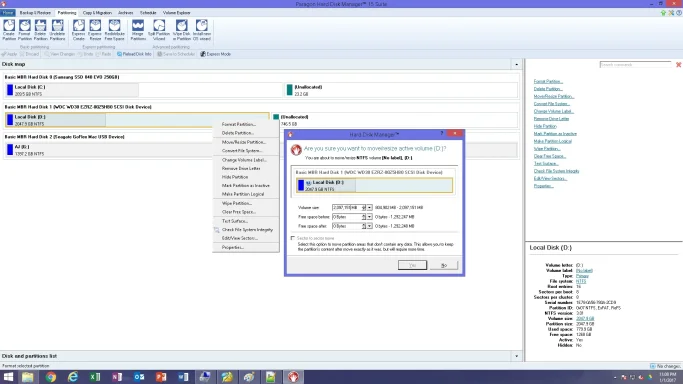
Task: Click the NTFS file system link in properties
Action: 581,281
